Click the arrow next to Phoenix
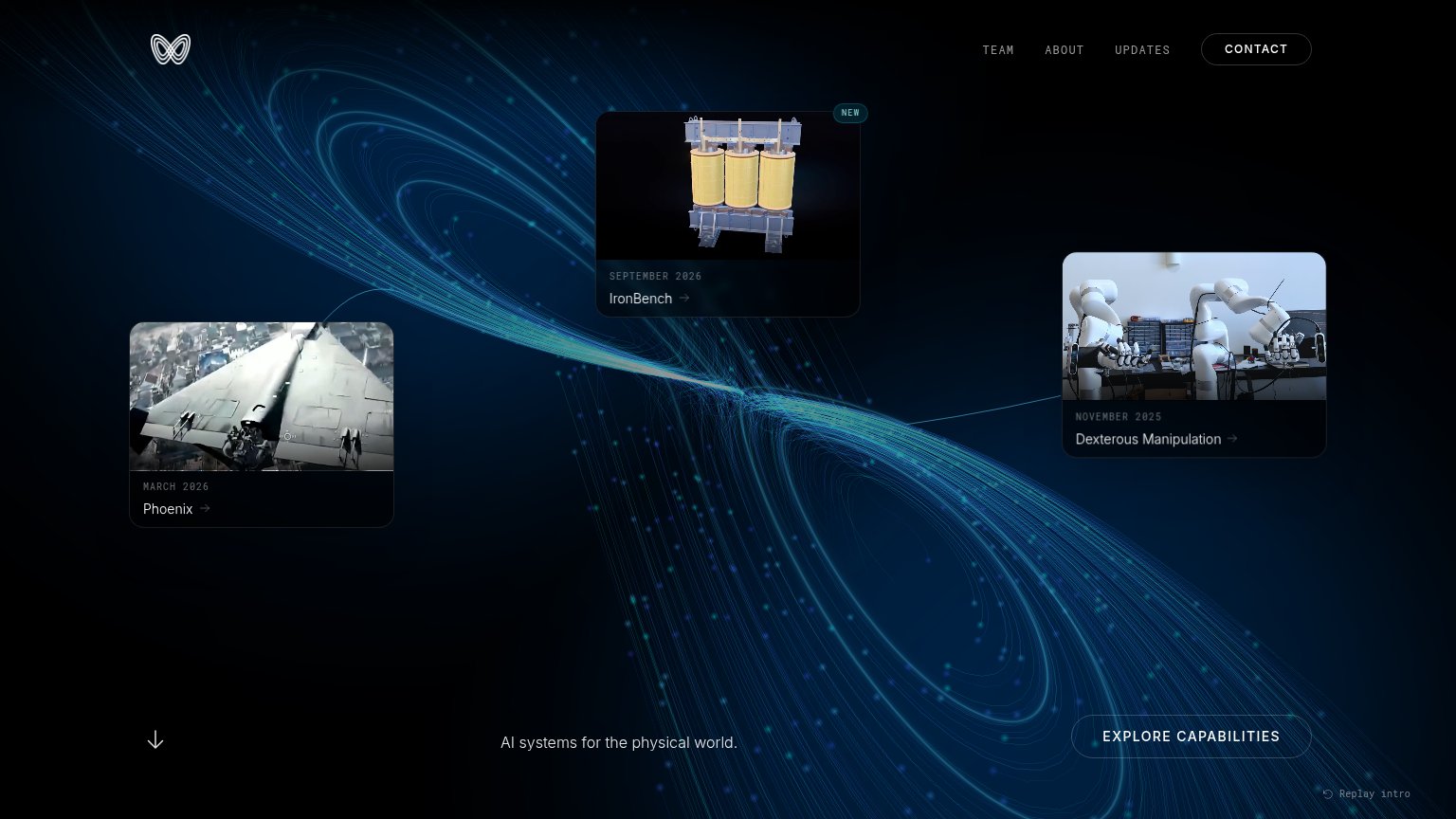Image resolution: width=1456 pixels, height=819 pixels. click(x=205, y=508)
